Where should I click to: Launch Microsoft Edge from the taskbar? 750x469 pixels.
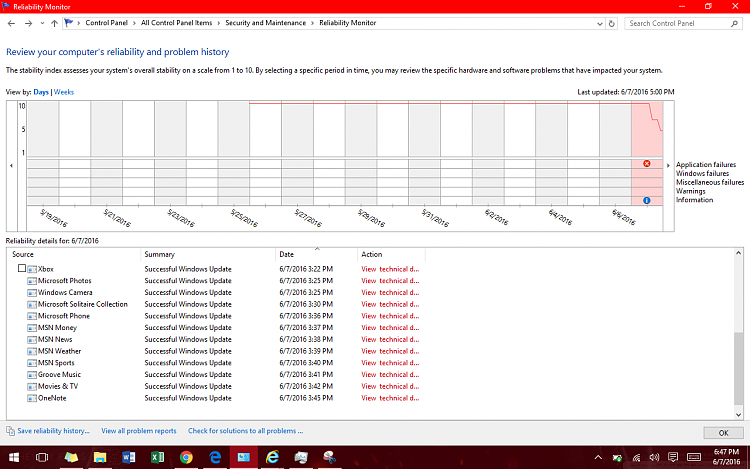coord(215,458)
